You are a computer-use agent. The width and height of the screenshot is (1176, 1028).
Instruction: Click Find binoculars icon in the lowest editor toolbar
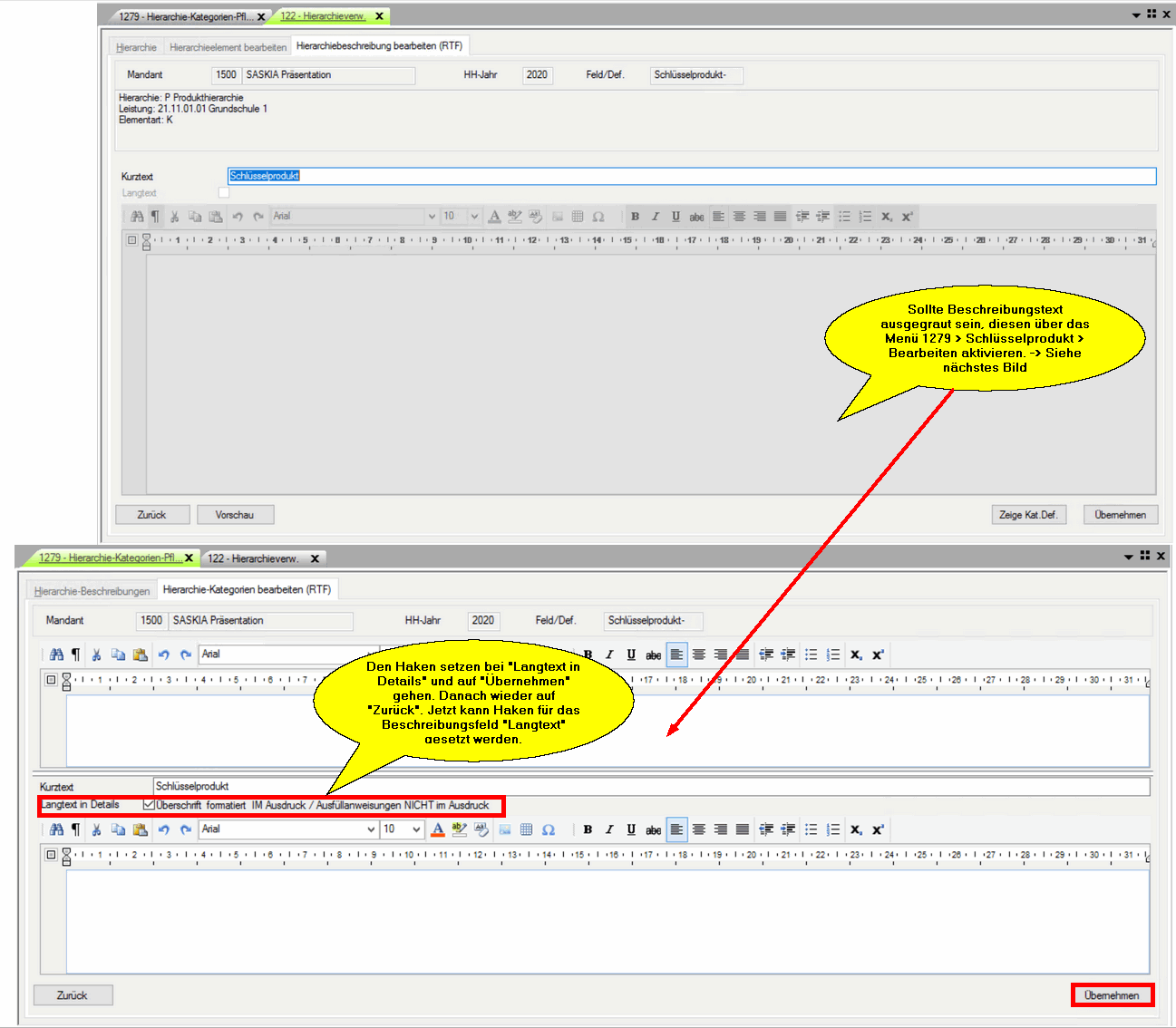(x=56, y=829)
